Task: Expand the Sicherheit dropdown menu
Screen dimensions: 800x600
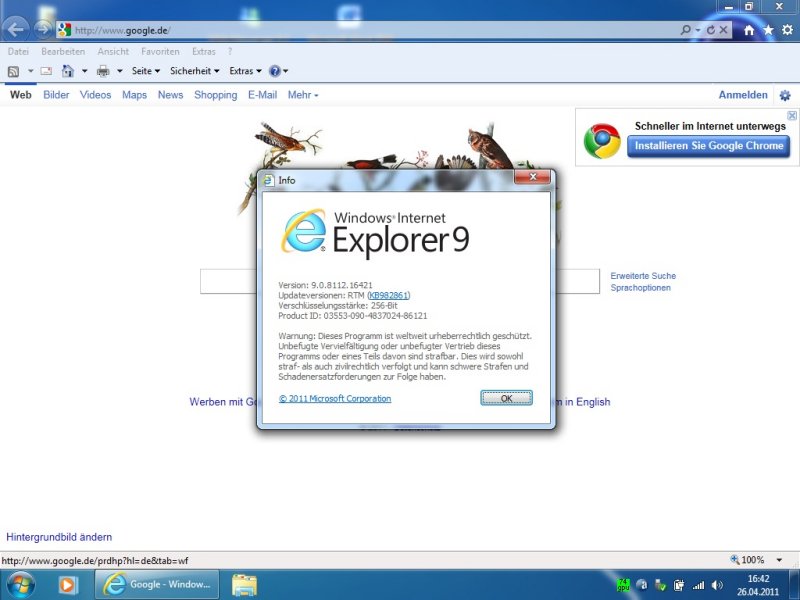Action: (195, 71)
